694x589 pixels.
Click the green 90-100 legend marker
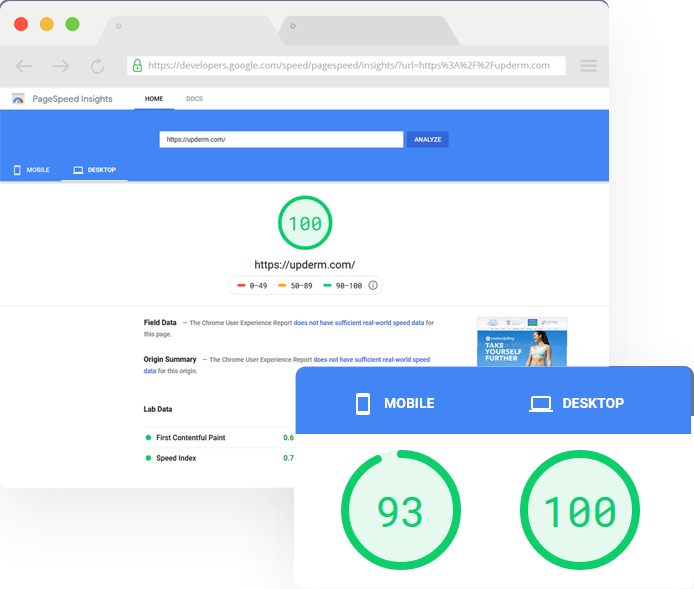327,285
